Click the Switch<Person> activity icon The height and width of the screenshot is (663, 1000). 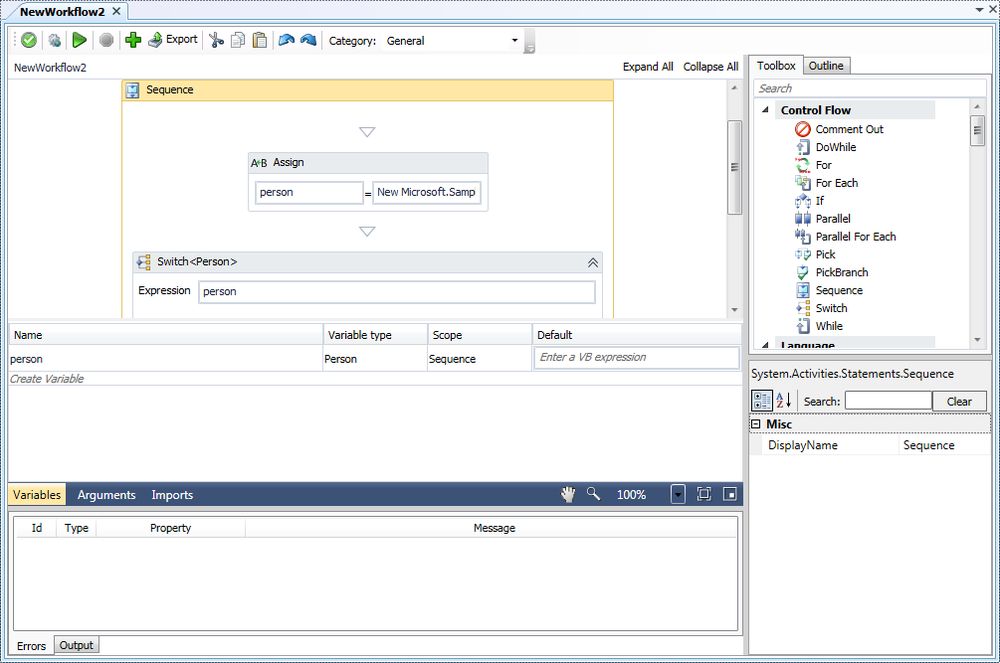(x=144, y=262)
